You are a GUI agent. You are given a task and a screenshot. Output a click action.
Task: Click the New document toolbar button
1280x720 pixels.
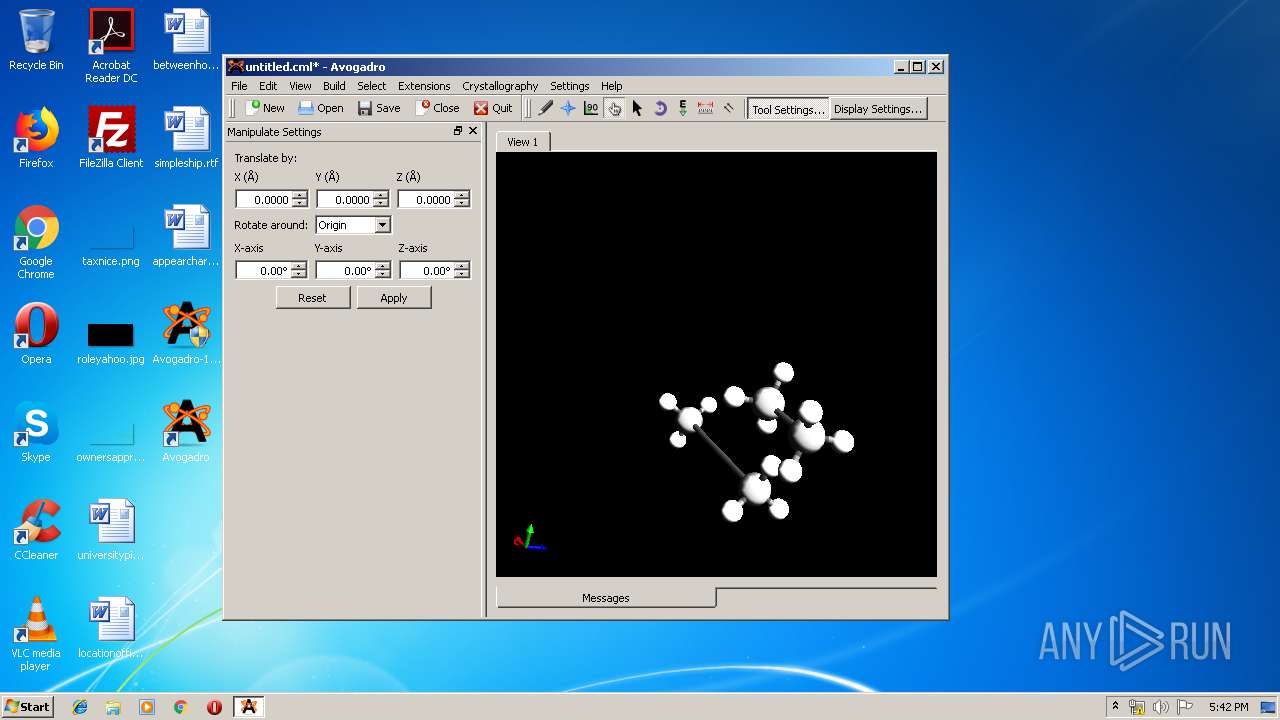266,108
